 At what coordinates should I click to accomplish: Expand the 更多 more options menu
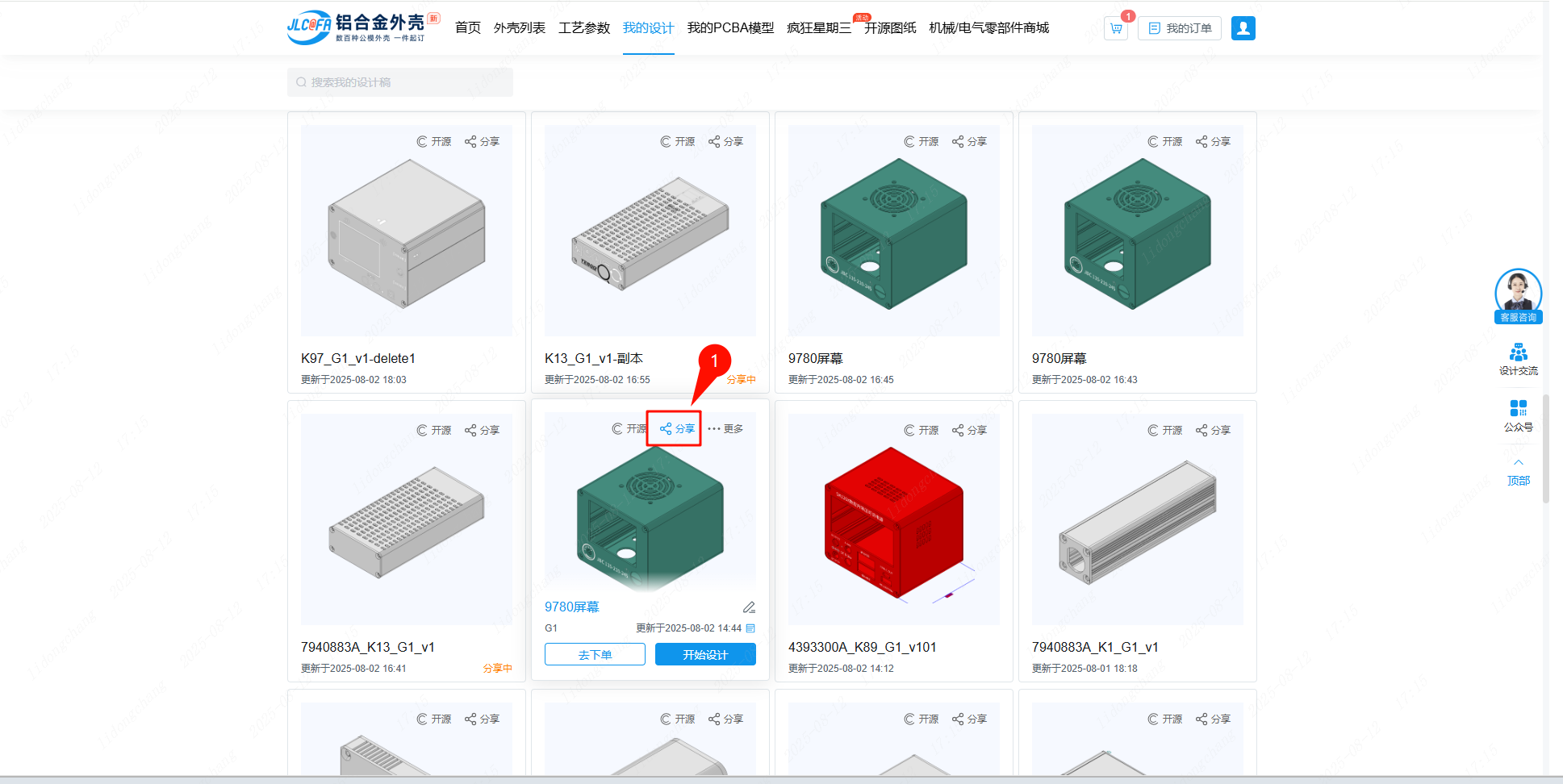point(725,429)
